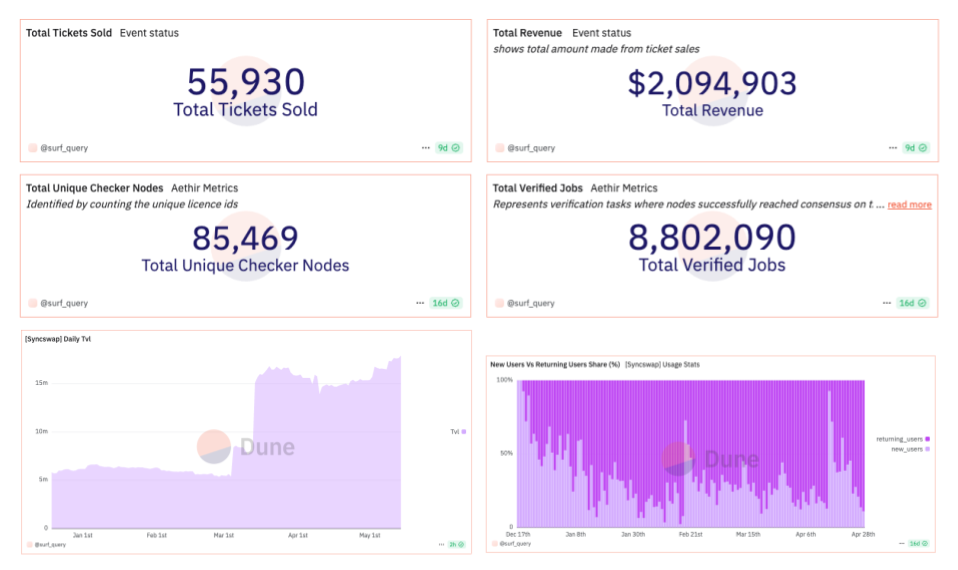Open the three-dot menu on Daily Tvl chart
This screenshot has width=958, height=570.
coord(440,544)
